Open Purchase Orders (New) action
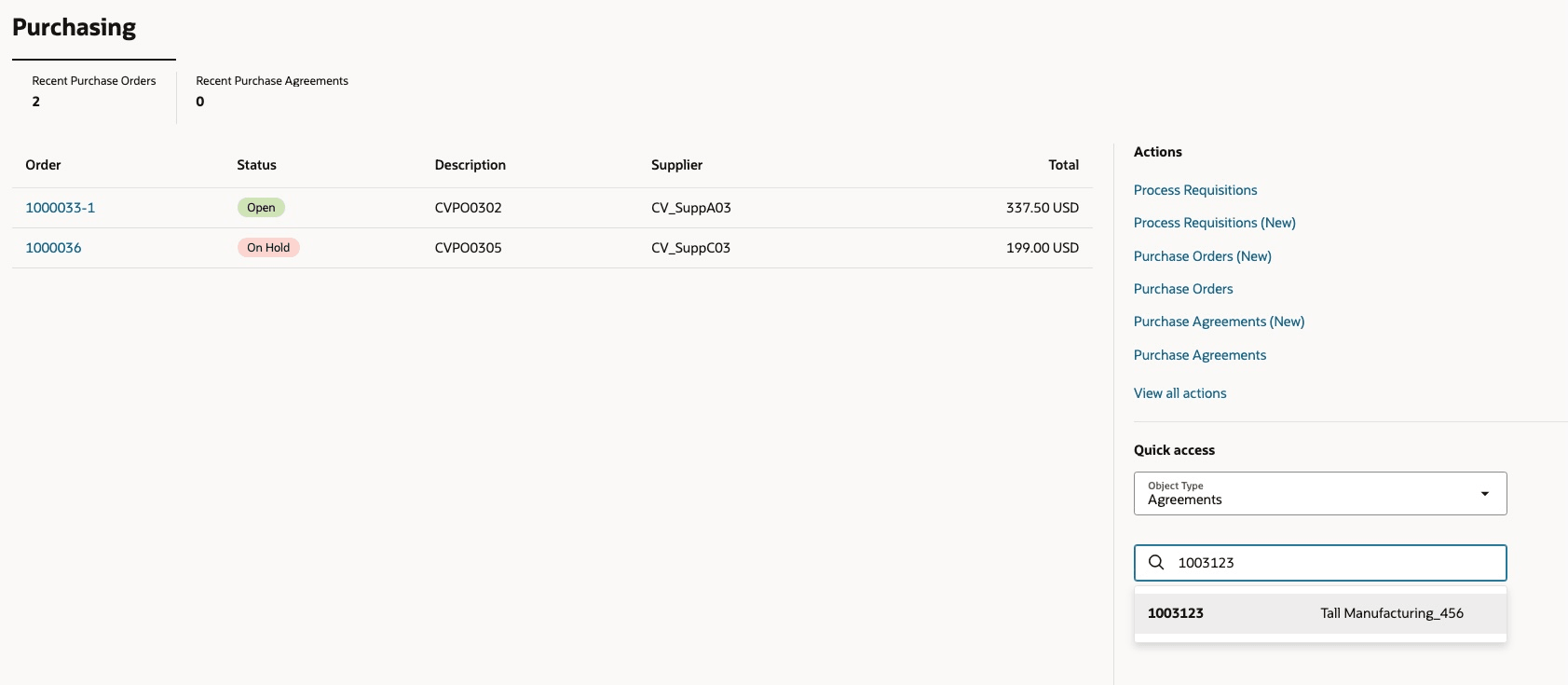 [x=1203, y=256]
